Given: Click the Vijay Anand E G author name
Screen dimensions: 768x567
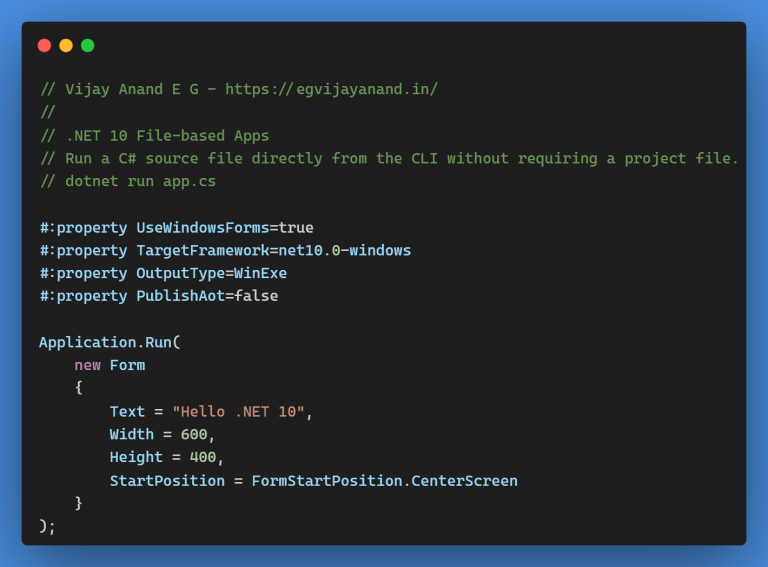Looking at the screenshot, I should (x=136, y=89).
